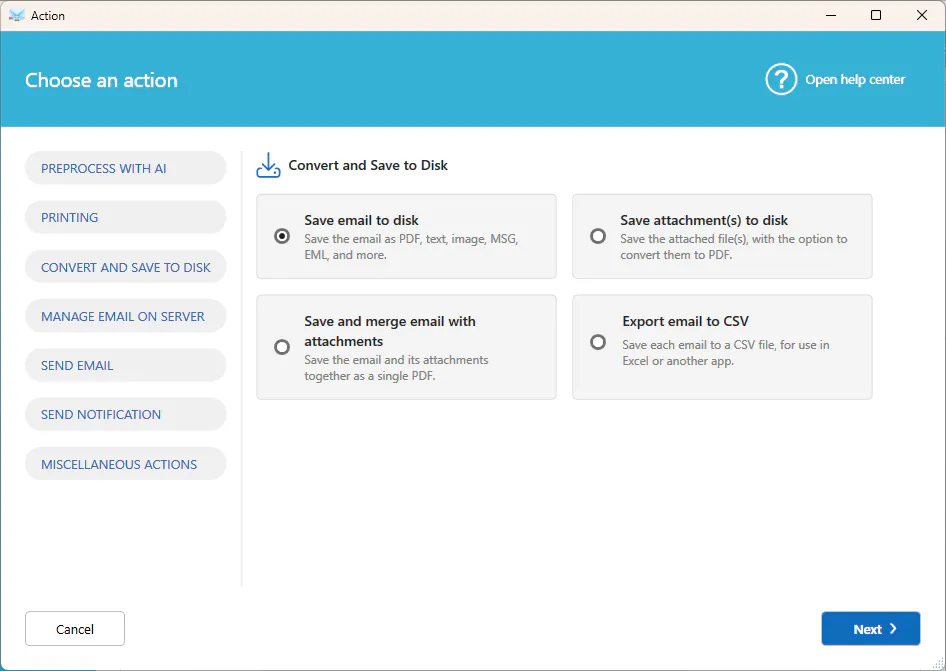Click the 'Export email to CSV' title text

coord(685,321)
